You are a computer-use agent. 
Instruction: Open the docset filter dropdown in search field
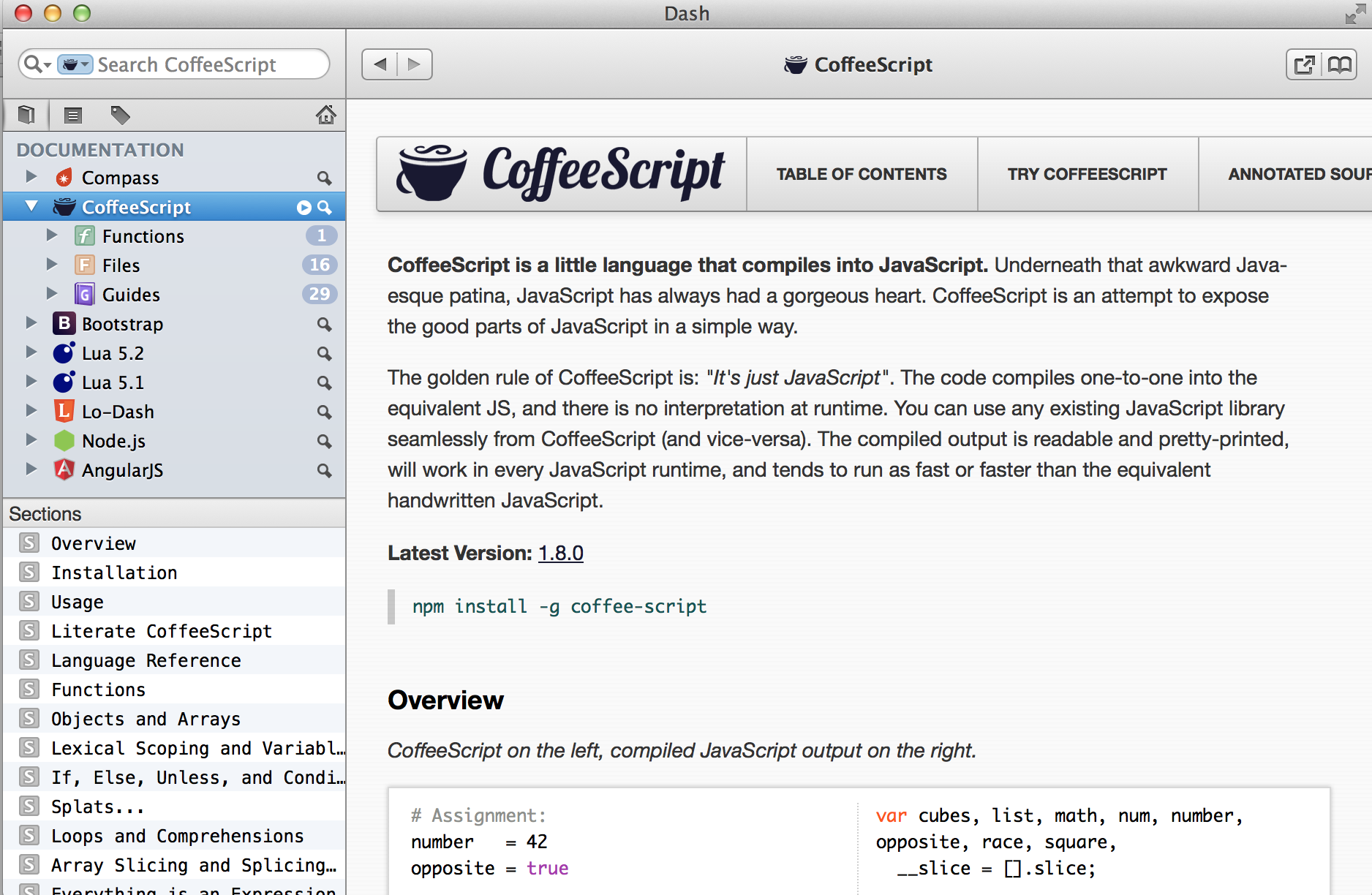point(75,64)
